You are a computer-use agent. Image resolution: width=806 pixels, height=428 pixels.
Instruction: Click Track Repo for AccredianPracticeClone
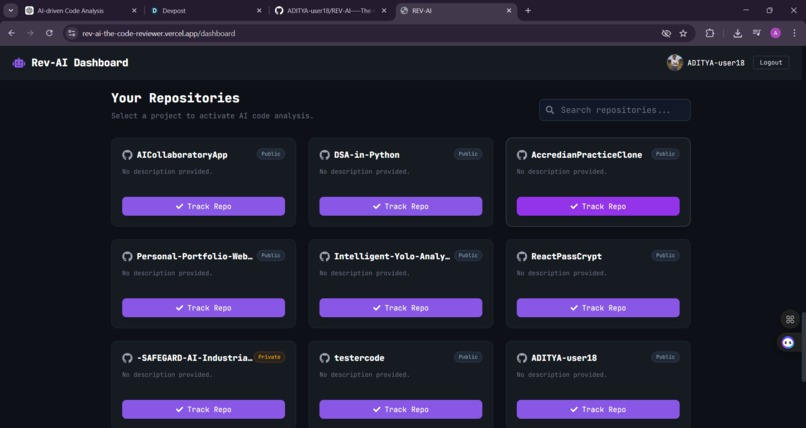pos(598,206)
